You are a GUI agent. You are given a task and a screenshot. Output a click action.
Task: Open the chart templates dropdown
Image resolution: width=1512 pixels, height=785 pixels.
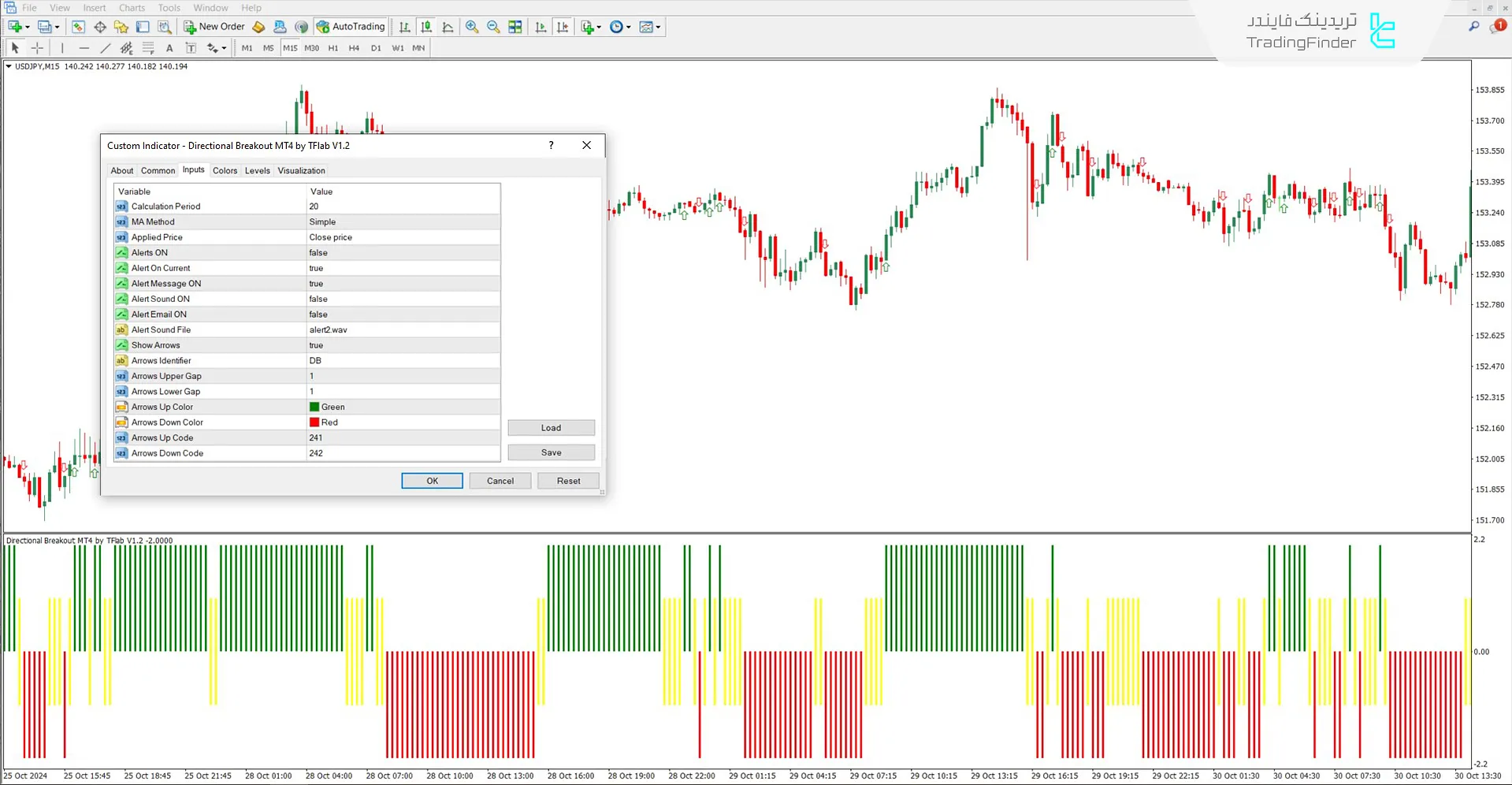(x=657, y=26)
